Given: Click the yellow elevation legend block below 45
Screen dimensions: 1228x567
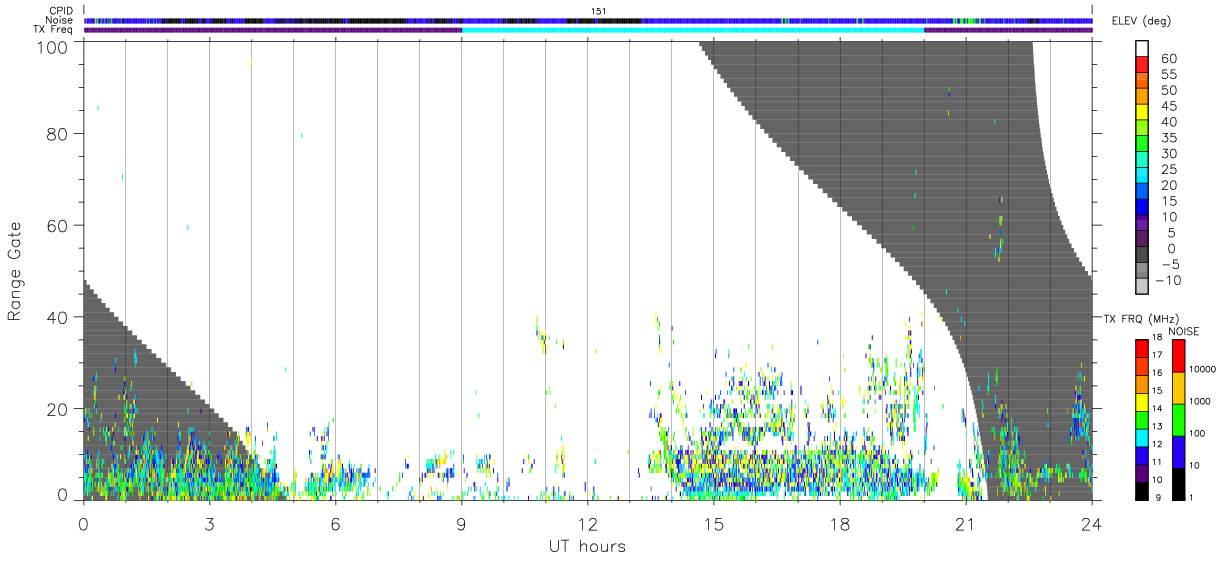Looking at the screenshot, I should [1143, 113].
